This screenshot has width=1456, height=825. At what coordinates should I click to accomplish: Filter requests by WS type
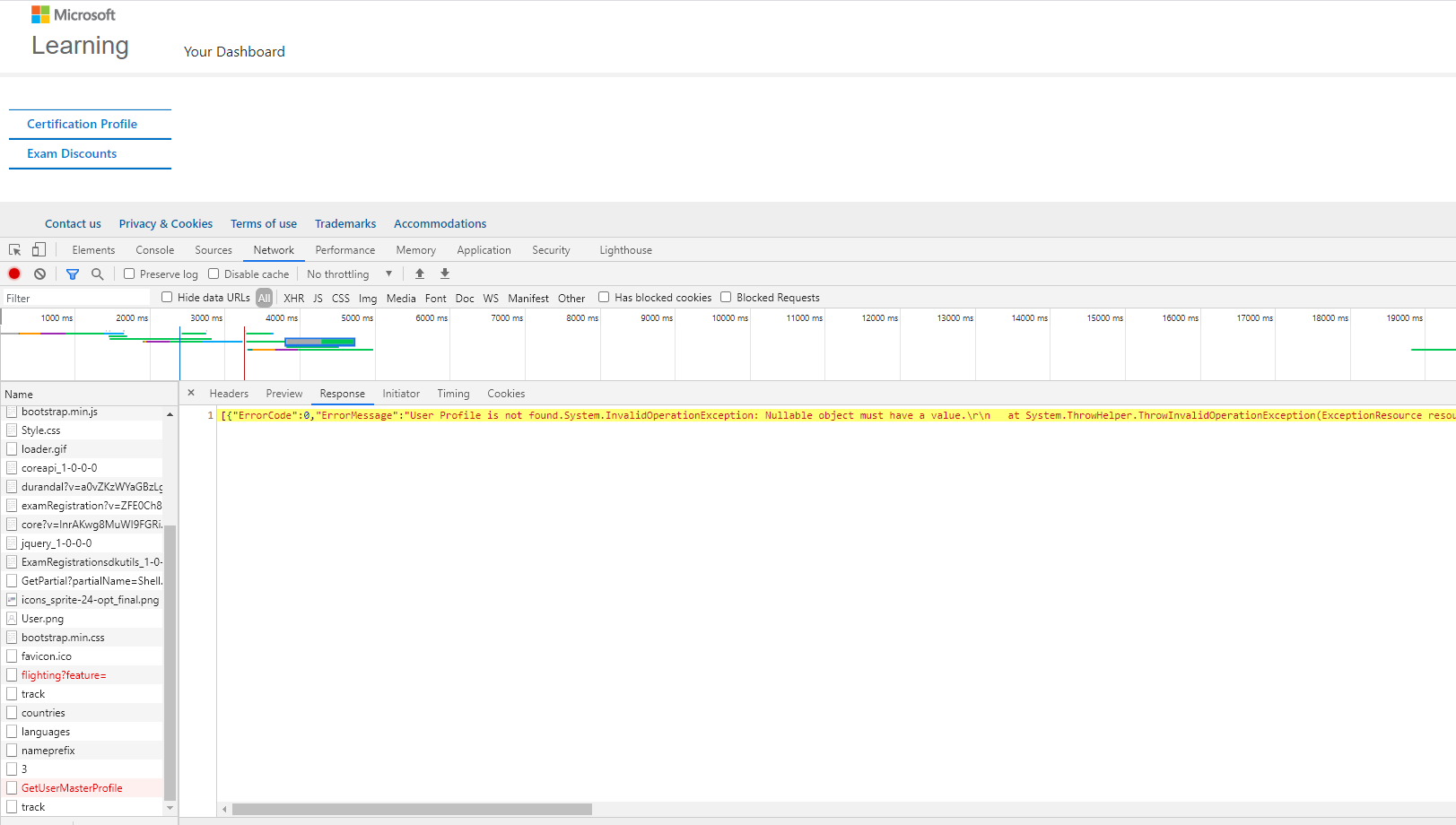[x=491, y=298]
